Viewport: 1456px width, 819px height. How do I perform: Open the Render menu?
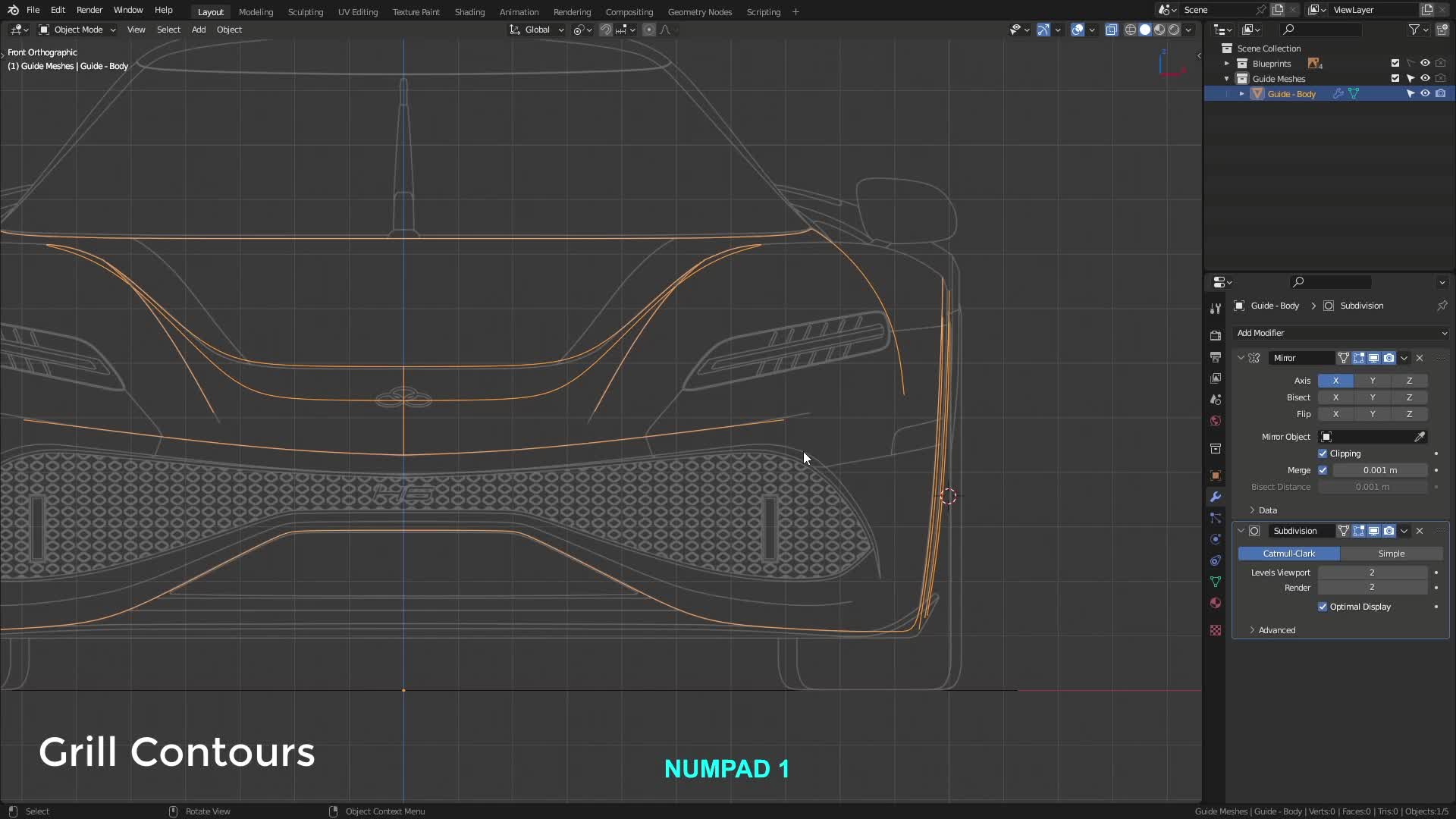(89, 10)
